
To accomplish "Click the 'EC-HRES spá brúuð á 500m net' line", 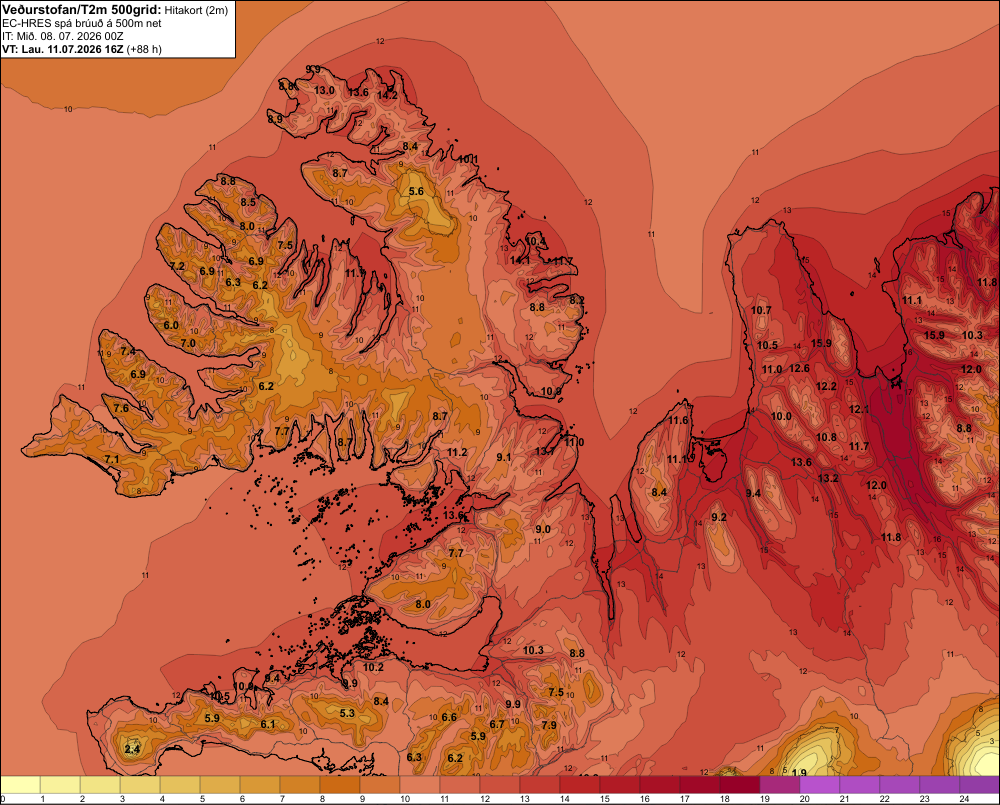I will 82,24.
